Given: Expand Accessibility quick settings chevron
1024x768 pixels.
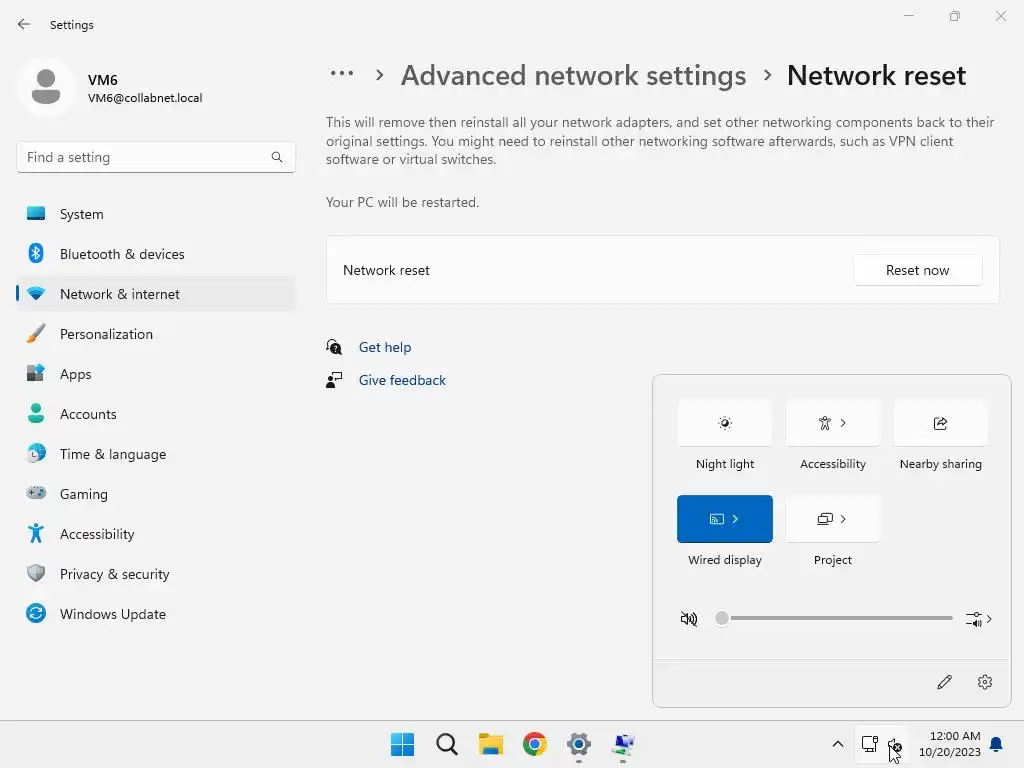Looking at the screenshot, I should [843, 423].
